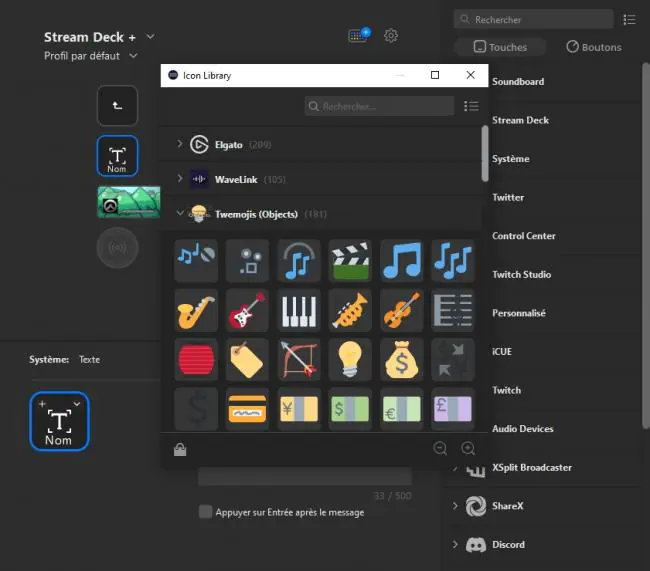Pick the euro banknote icon
The width and height of the screenshot is (650, 571).
[x=402, y=409]
